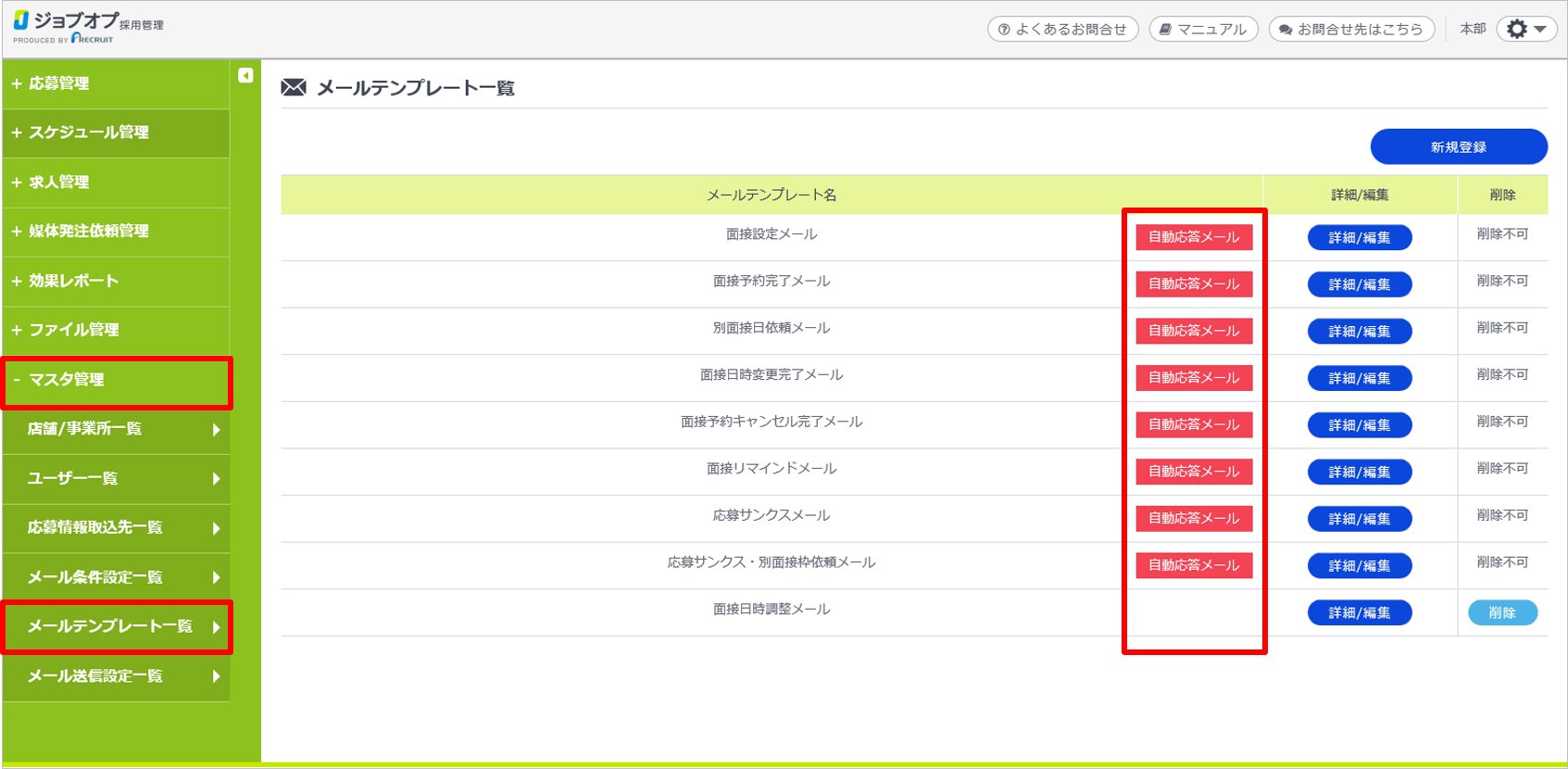Click the mail envelope icon beside page title
This screenshot has width=1568, height=769.
click(294, 88)
